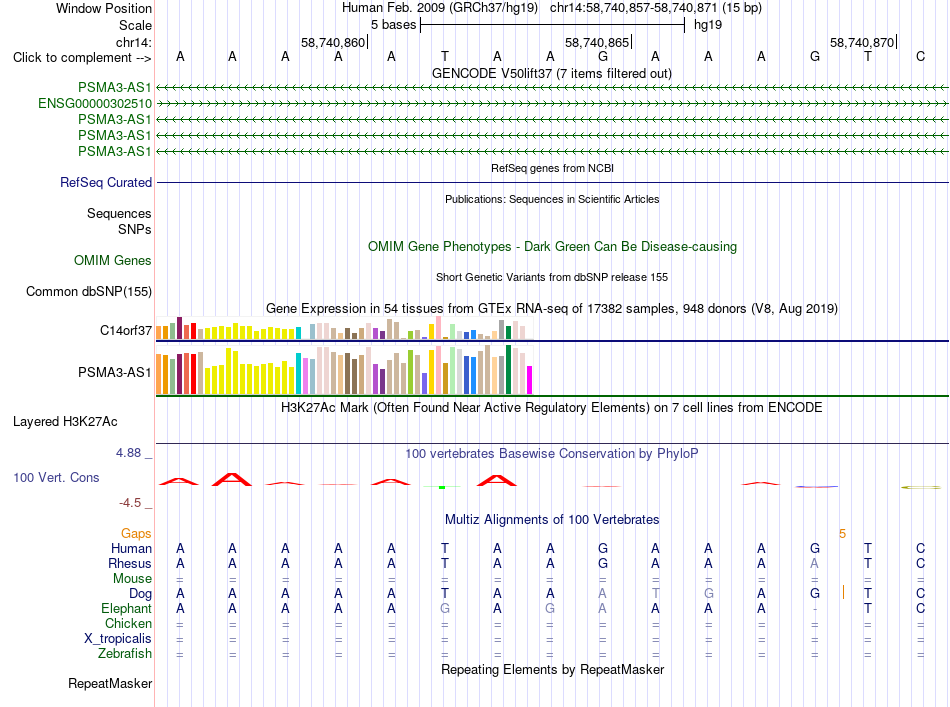
Task: Click the Layered H3K27Ac track label
Action: click(x=65, y=422)
